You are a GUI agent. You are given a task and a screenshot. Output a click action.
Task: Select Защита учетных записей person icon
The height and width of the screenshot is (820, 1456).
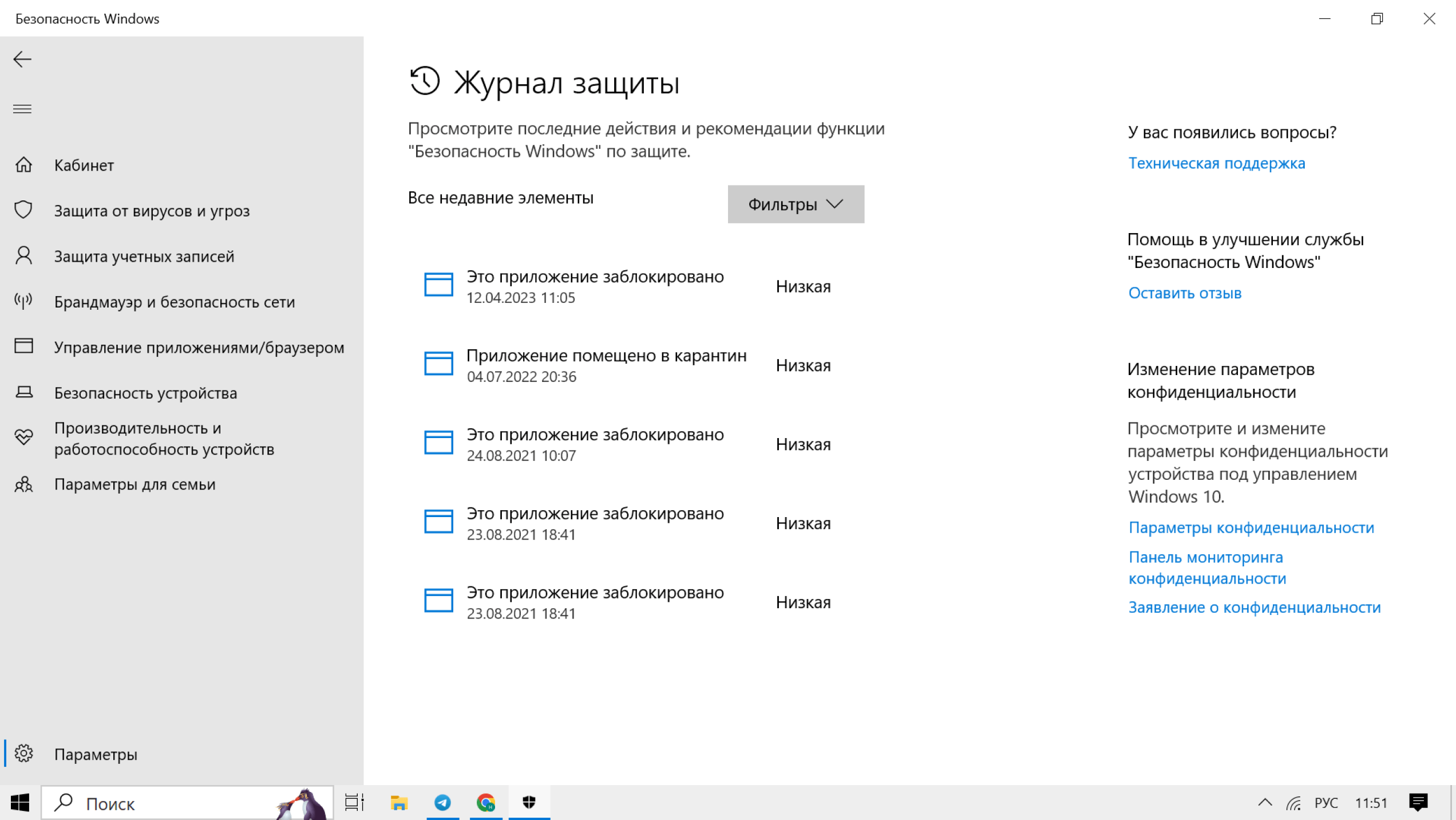[23, 256]
